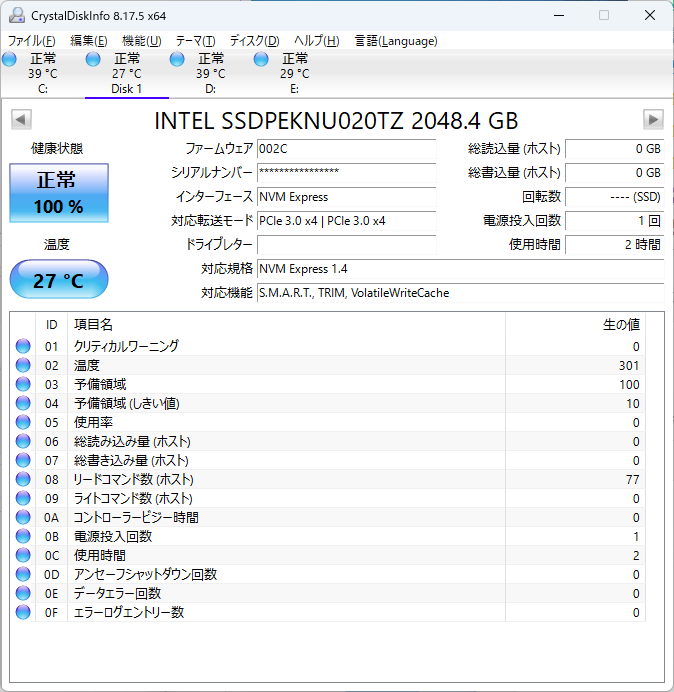Select the コントローラービジー時間 attribute name

[x=136, y=517]
